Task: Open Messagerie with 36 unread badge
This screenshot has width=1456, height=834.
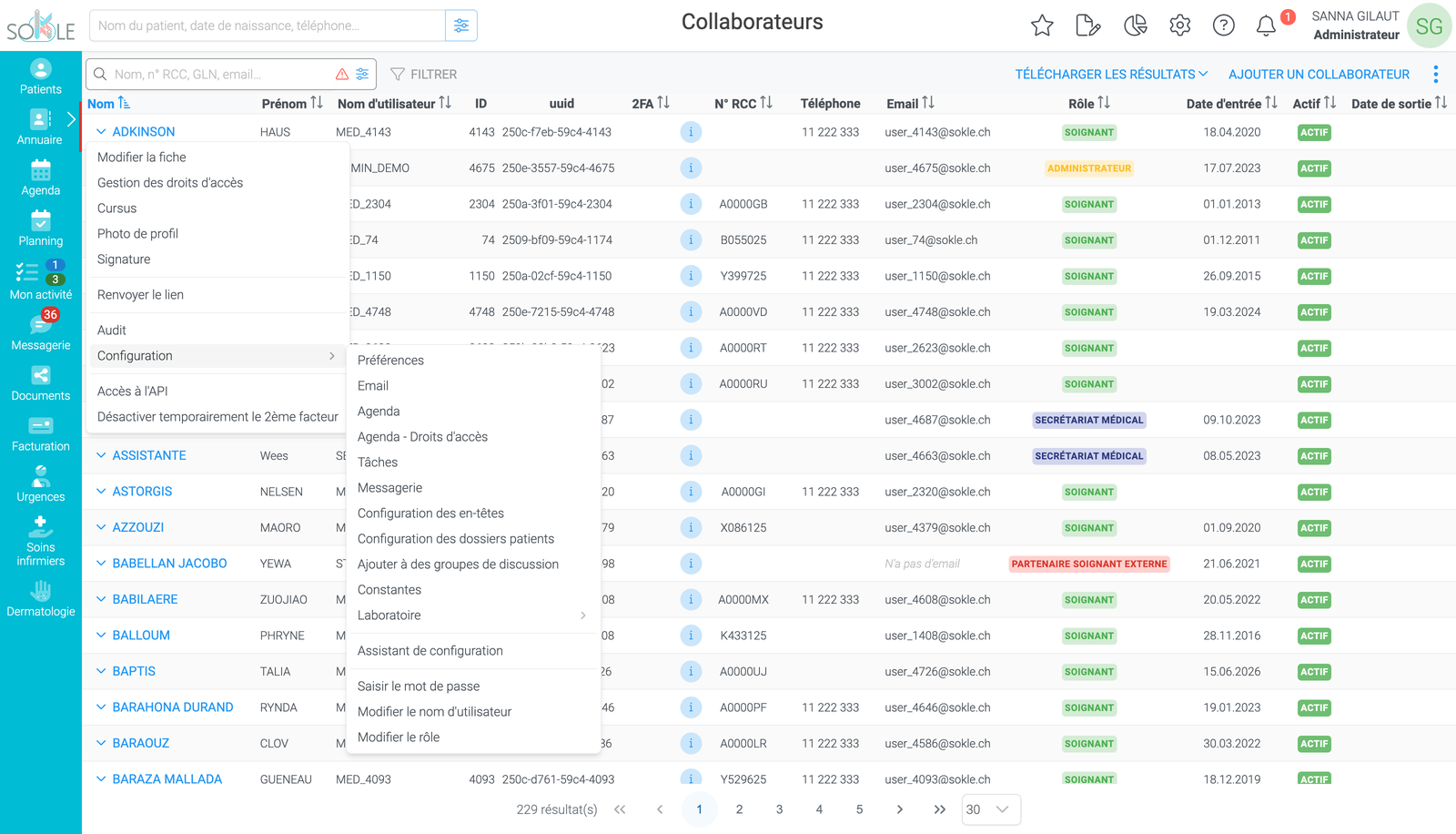Action: [41, 331]
